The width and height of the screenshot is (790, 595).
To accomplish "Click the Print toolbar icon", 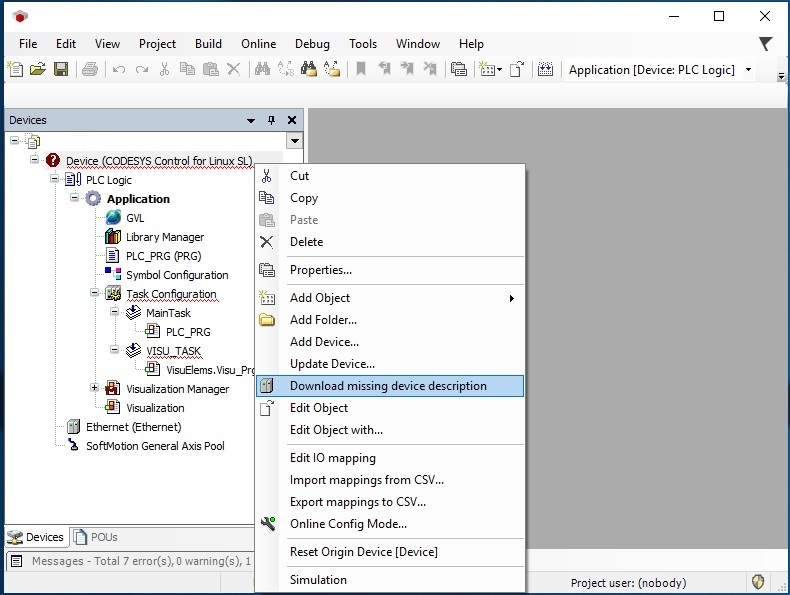I will [x=90, y=70].
